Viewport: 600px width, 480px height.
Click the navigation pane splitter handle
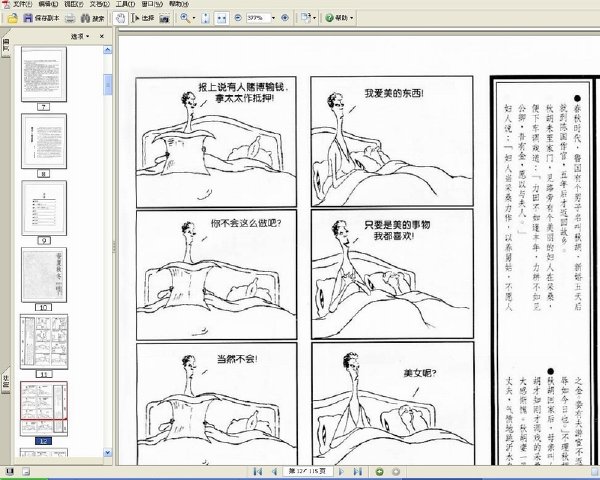click(114, 248)
